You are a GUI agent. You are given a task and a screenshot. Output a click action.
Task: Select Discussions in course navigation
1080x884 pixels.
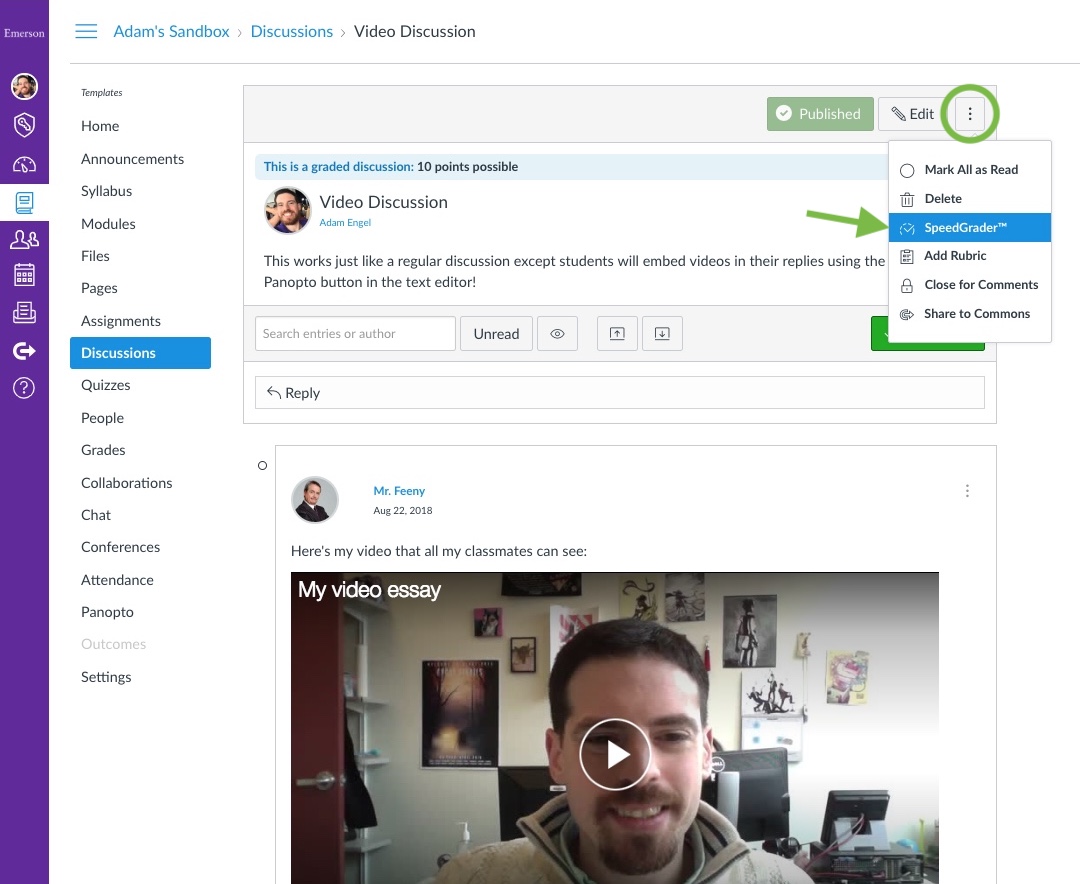pyautogui.click(x=141, y=353)
